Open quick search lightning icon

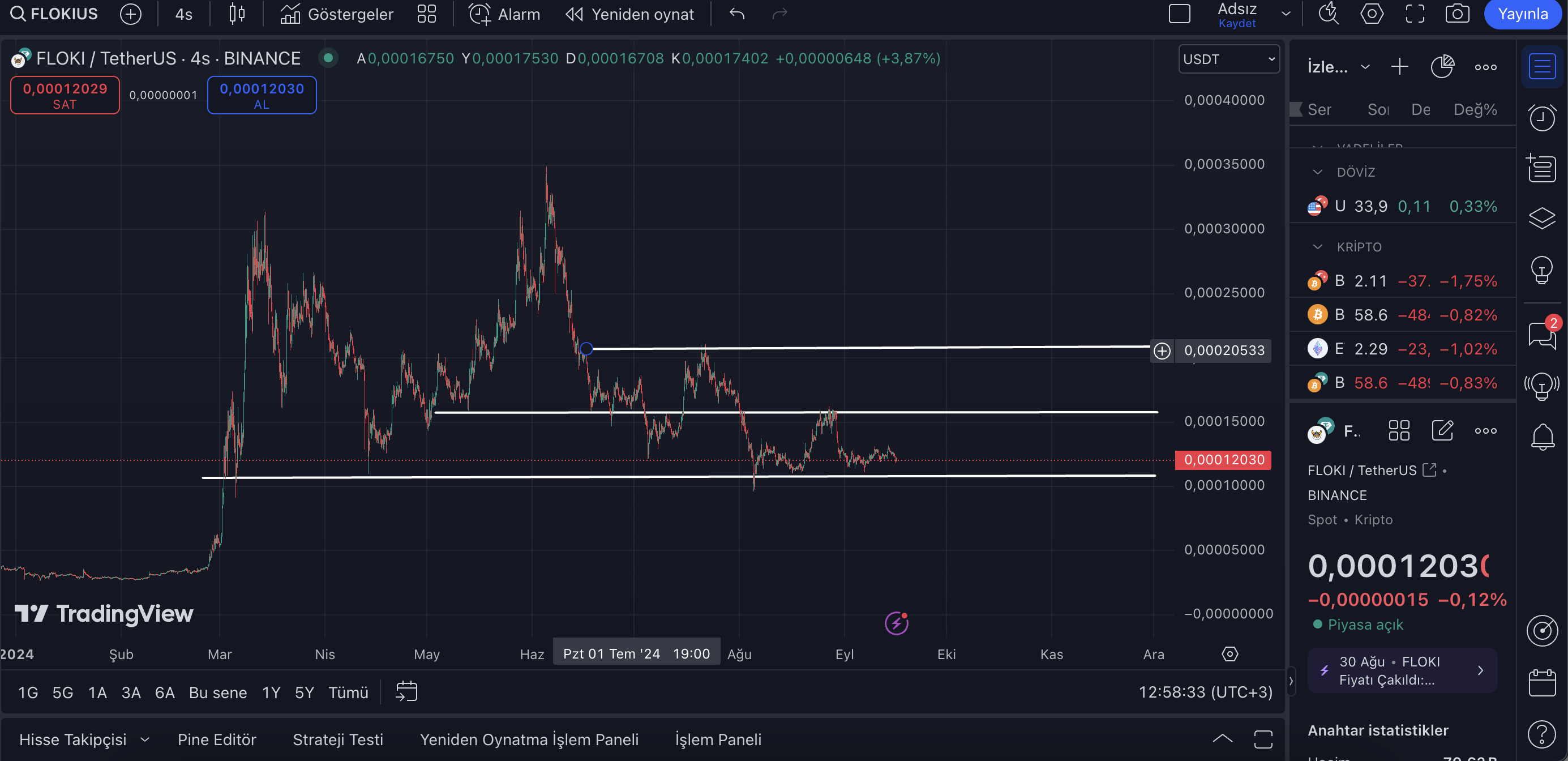(x=1328, y=14)
